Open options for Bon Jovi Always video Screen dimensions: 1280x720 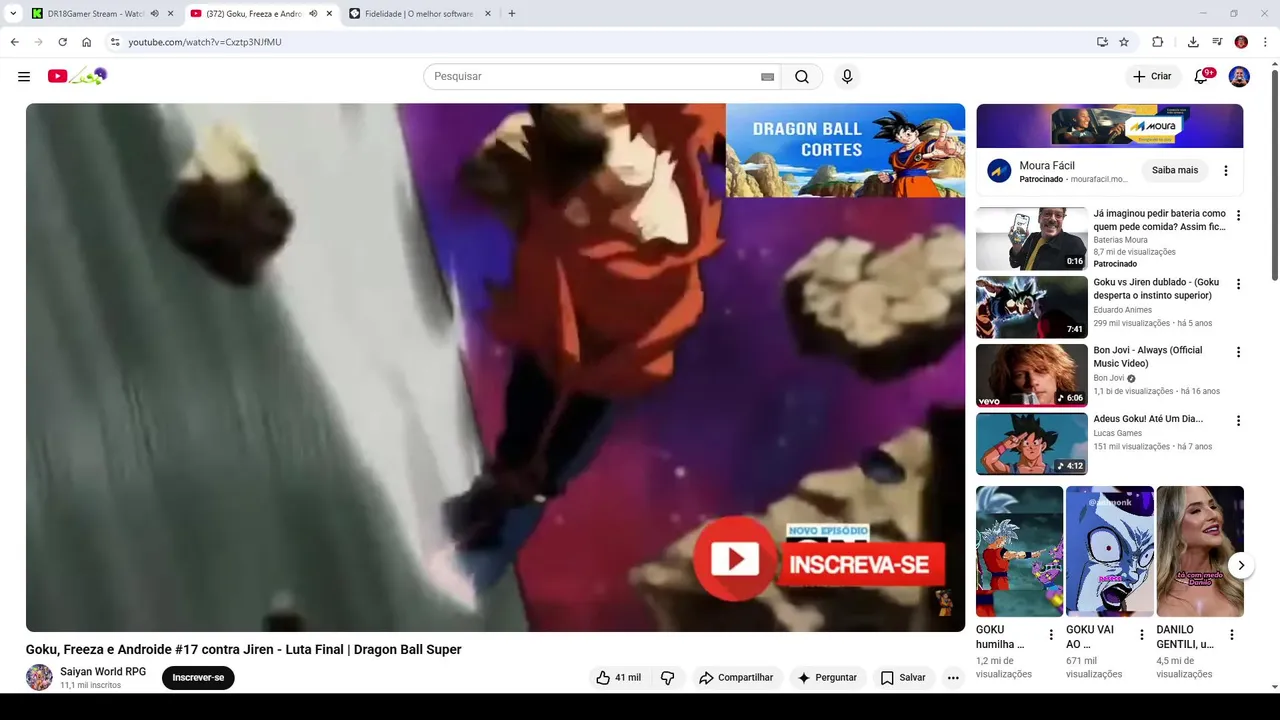tap(1238, 353)
